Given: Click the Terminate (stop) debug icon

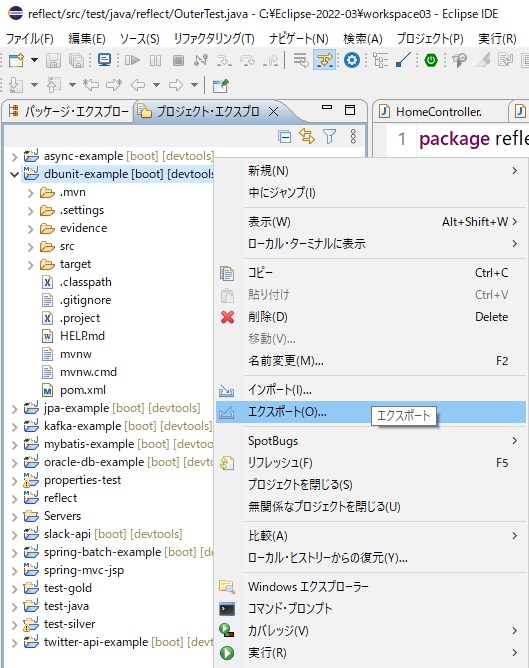Looking at the screenshot, I should (178, 60).
